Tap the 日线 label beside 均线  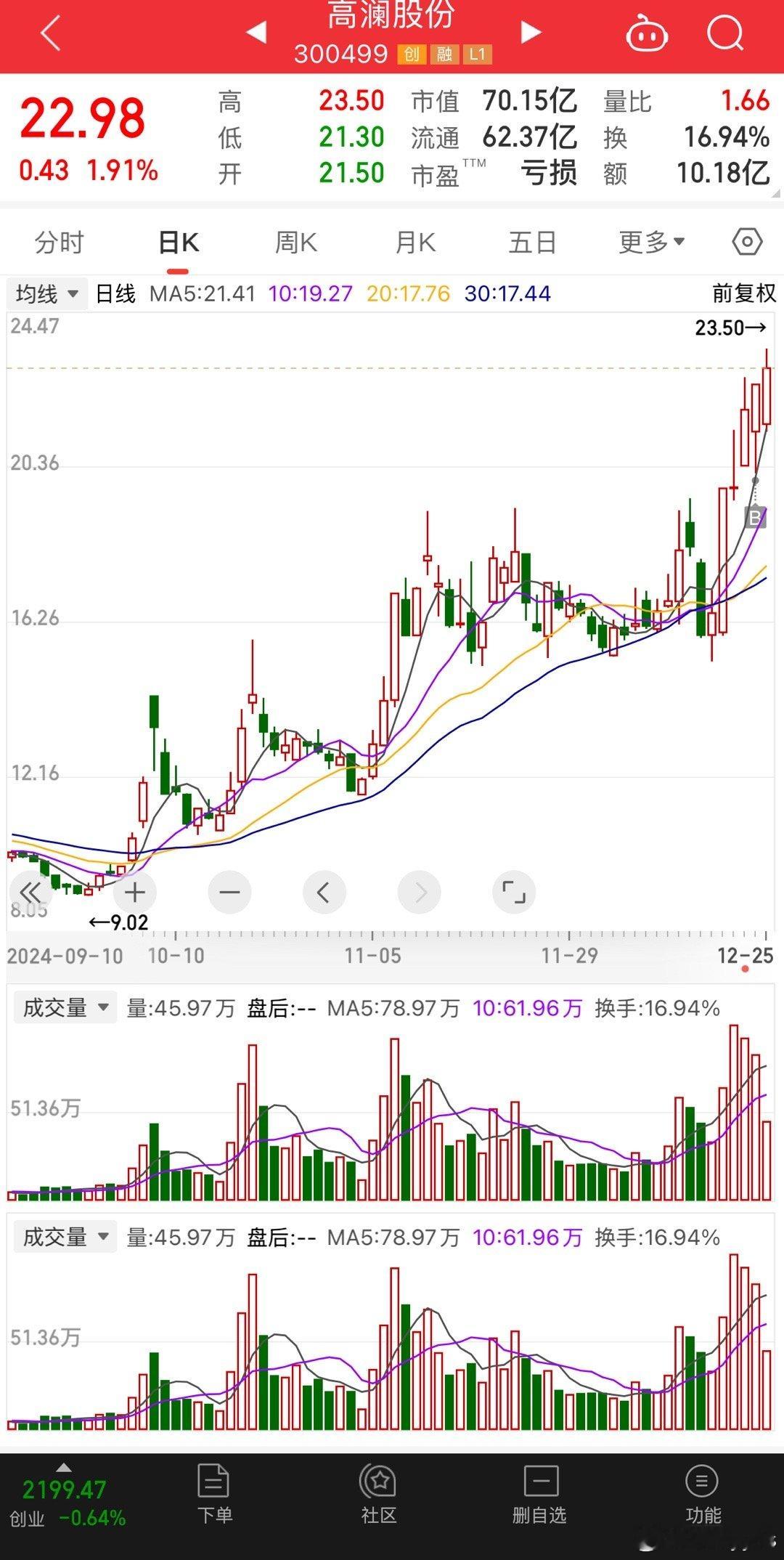coord(116,293)
